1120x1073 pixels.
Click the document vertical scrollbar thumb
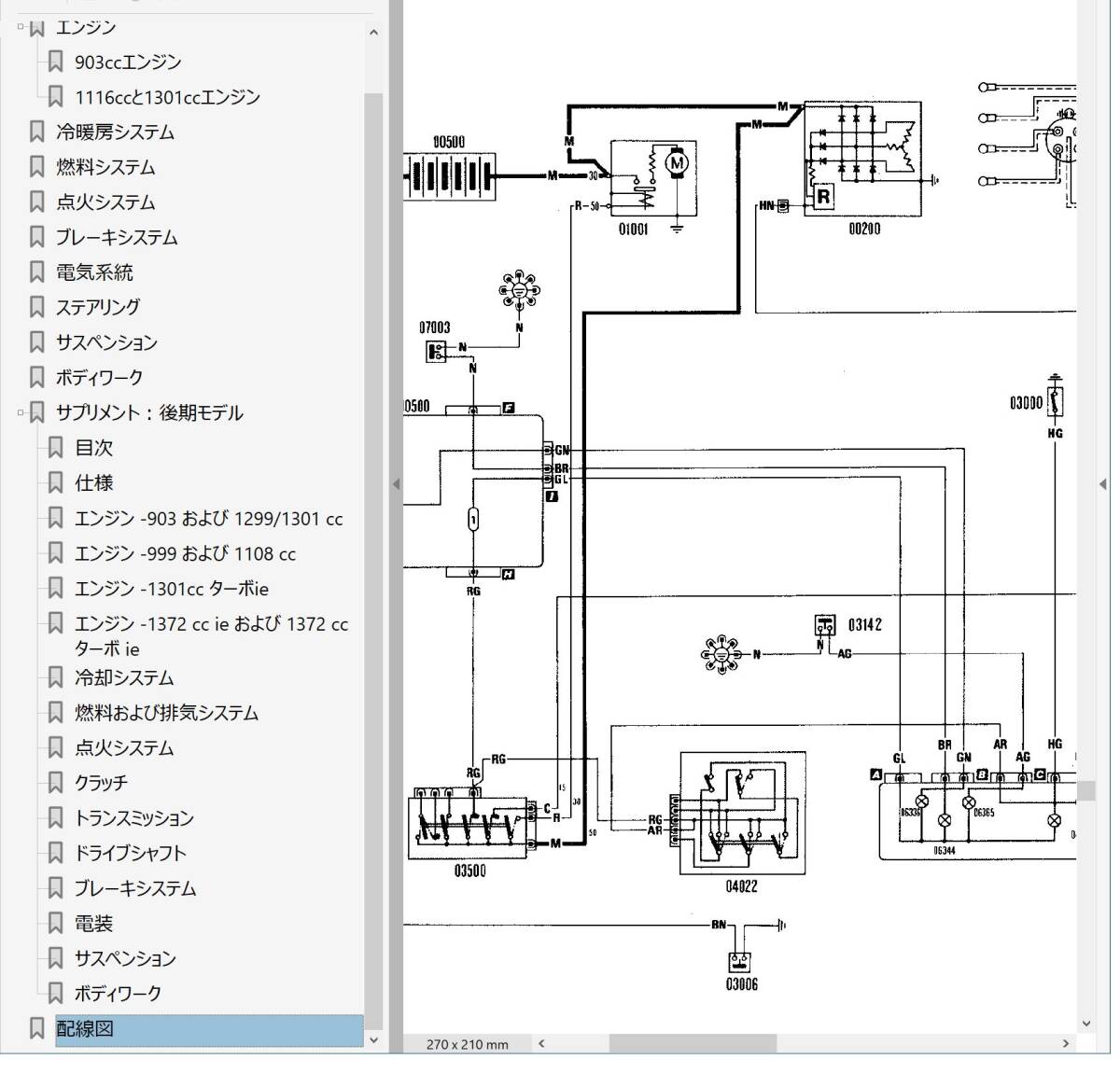pyautogui.click(x=1086, y=790)
